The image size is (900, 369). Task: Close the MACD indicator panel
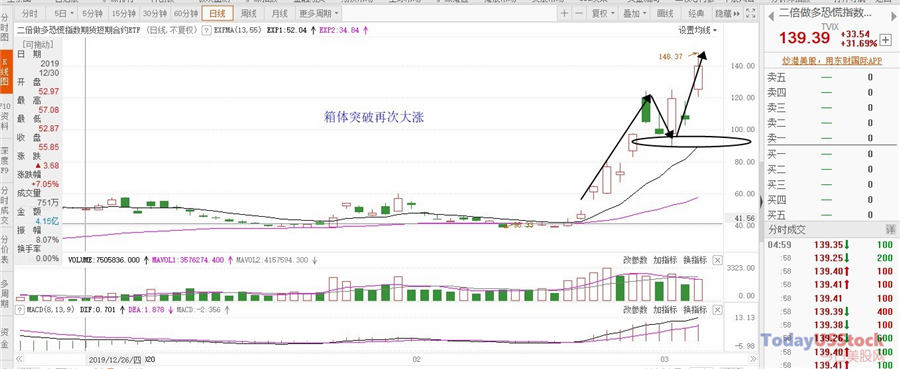click(x=717, y=309)
